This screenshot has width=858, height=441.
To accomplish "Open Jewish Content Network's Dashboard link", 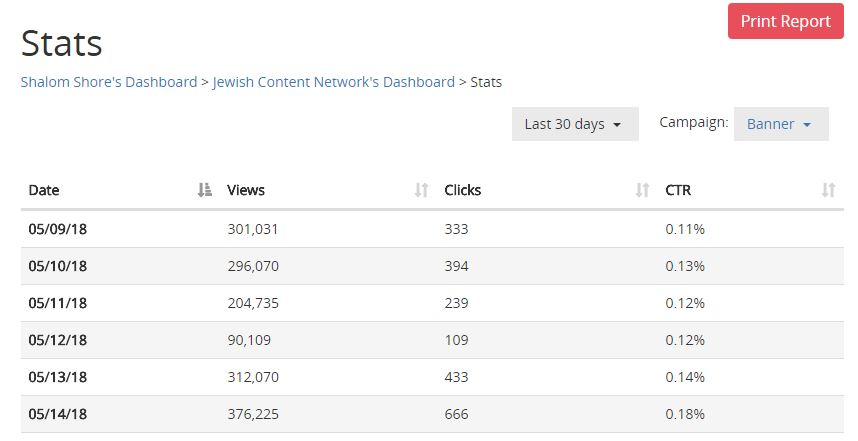I will pyautogui.click(x=334, y=82).
